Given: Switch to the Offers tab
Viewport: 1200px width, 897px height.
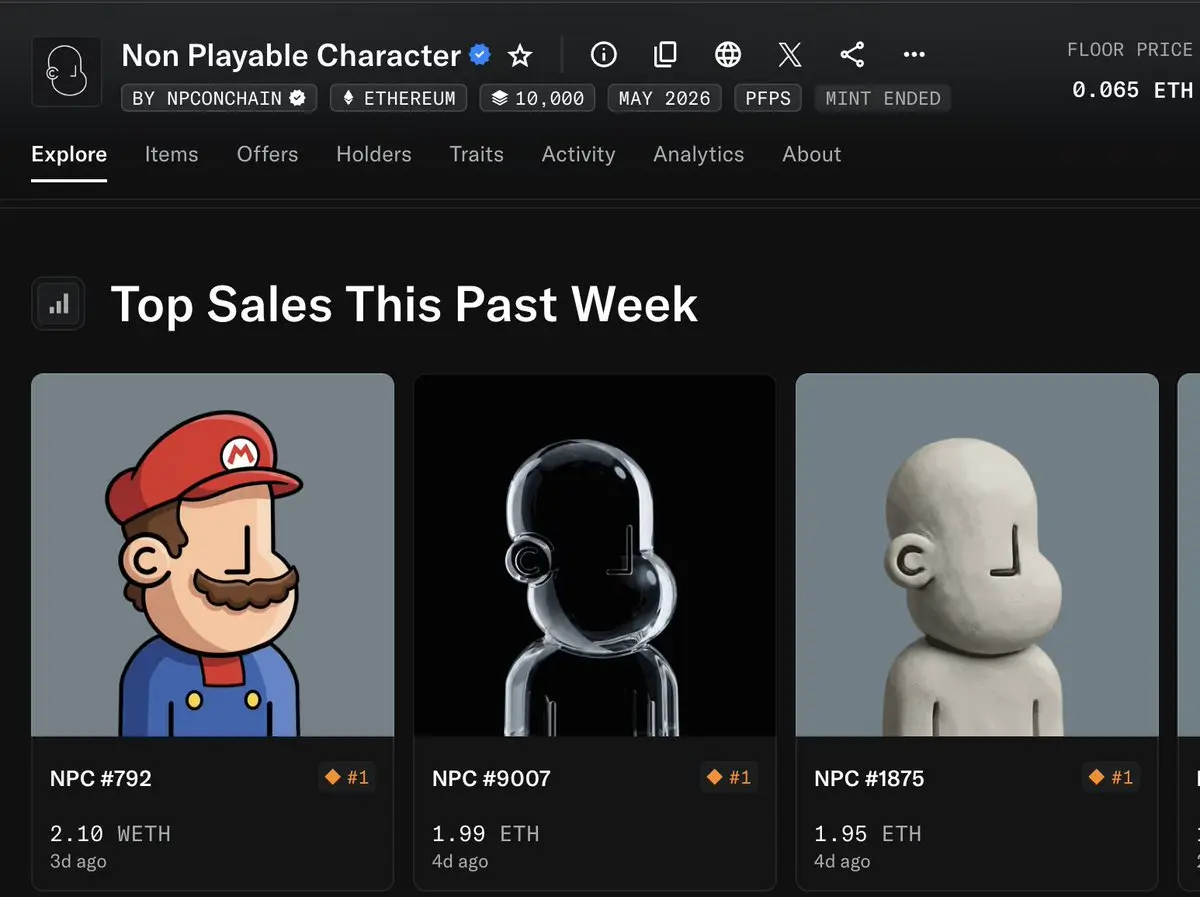Looking at the screenshot, I should pos(267,154).
